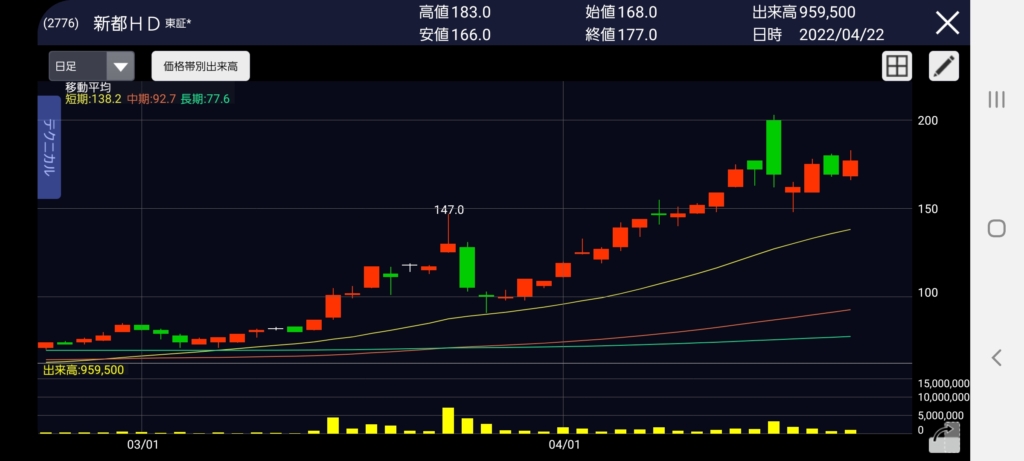Tap the 5,000,000 volume axis label
1024x461 pixels.
click(940, 415)
